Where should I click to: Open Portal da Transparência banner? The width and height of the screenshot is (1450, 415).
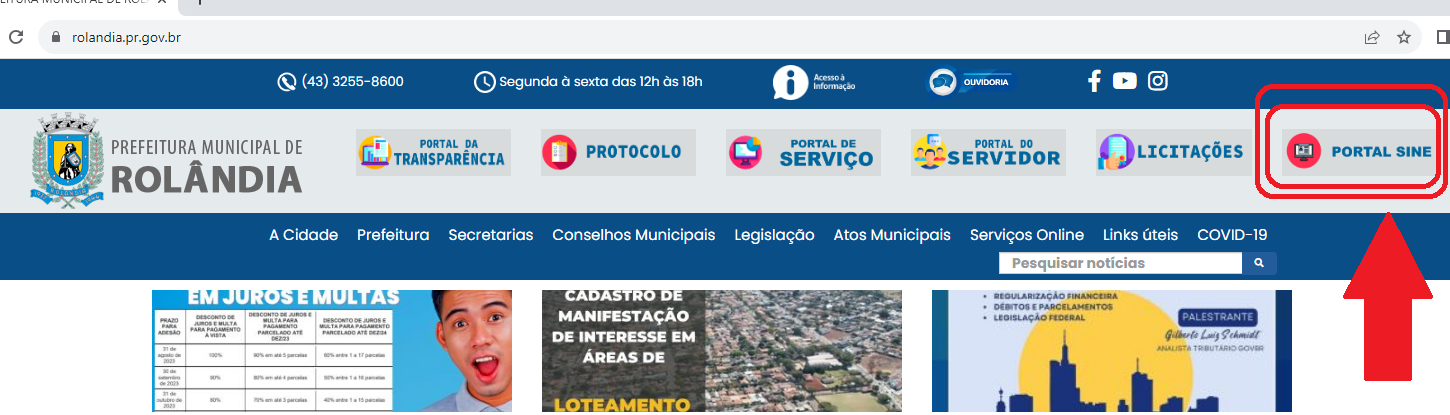coord(433,152)
